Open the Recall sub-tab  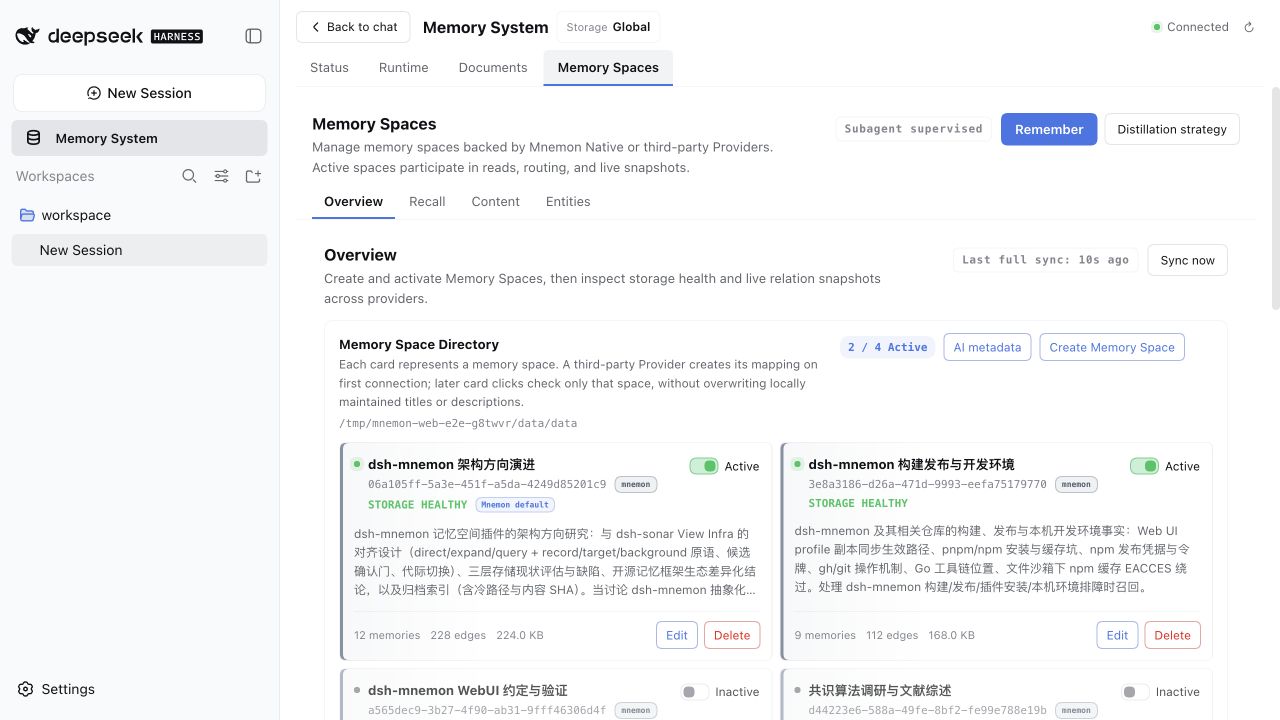(427, 201)
